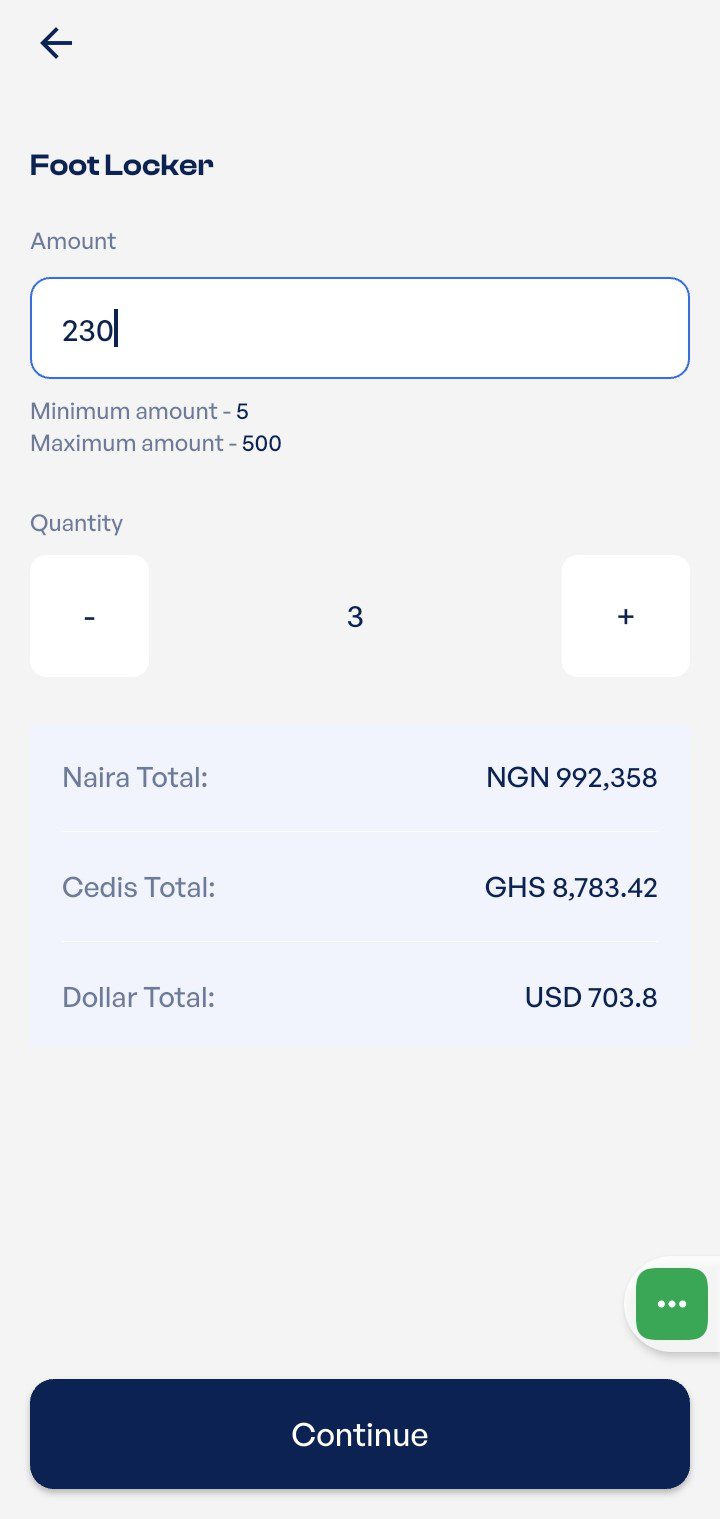720x1519 pixels.
Task: Tap the Naira Total label
Action: tap(135, 777)
